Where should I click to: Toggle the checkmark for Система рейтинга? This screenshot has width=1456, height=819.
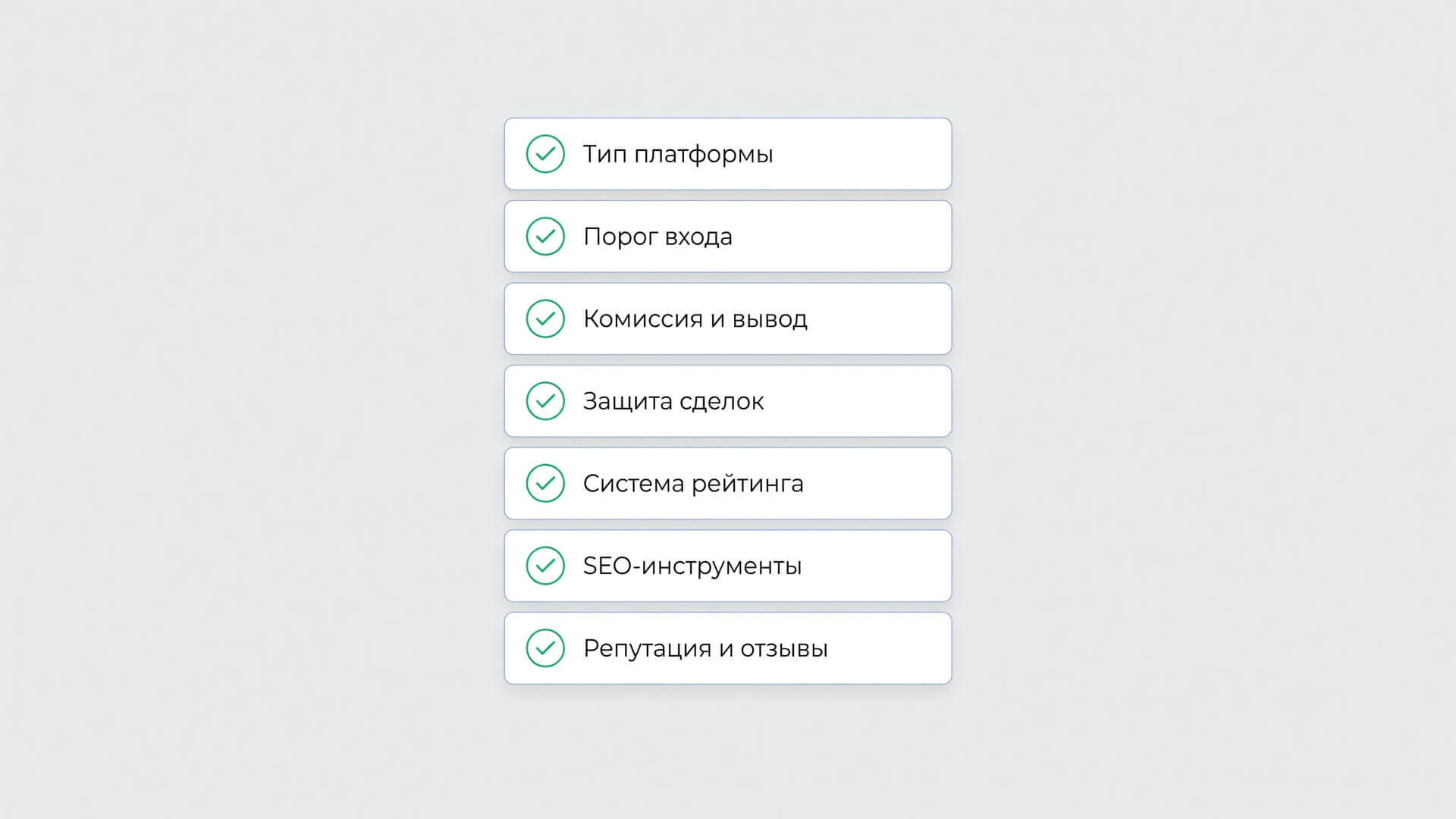545,483
